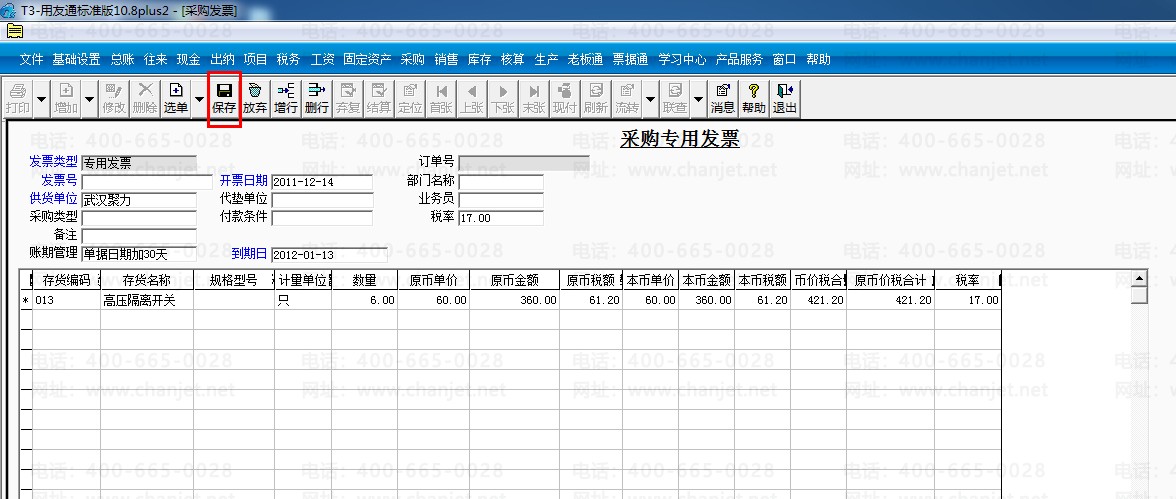Open the 总账 menu
Image resolution: width=1176 pixels, height=499 pixels.
coord(122,59)
